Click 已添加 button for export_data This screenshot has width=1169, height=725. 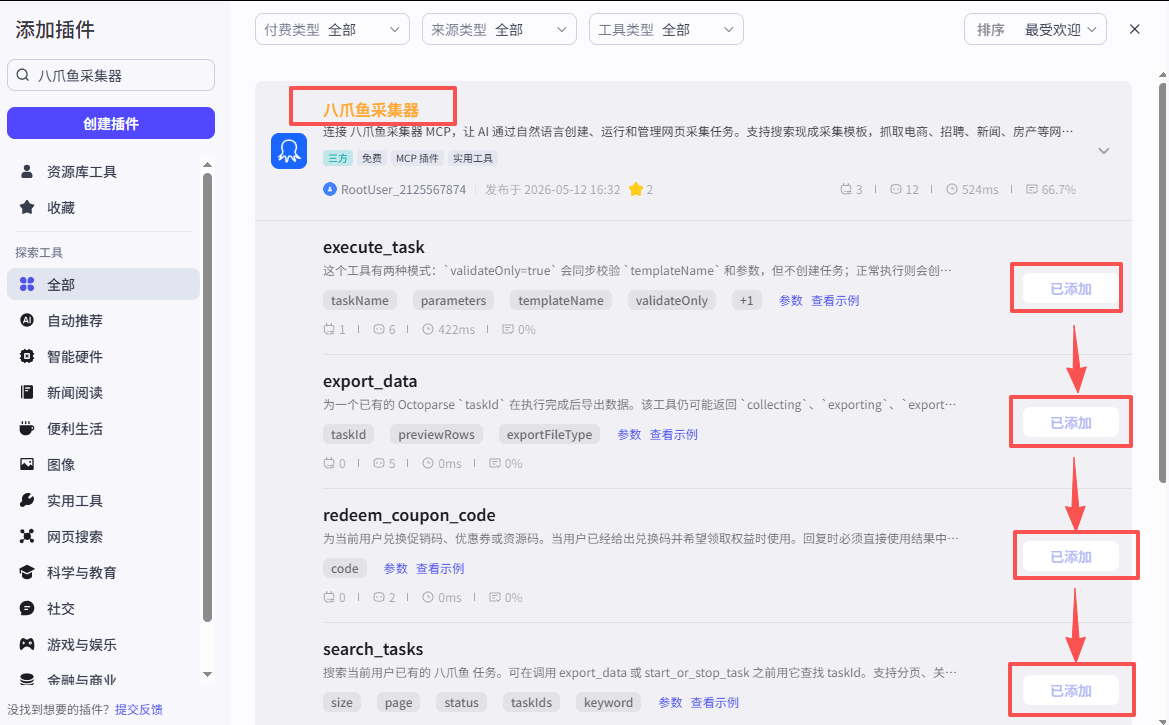point(1071,423)
